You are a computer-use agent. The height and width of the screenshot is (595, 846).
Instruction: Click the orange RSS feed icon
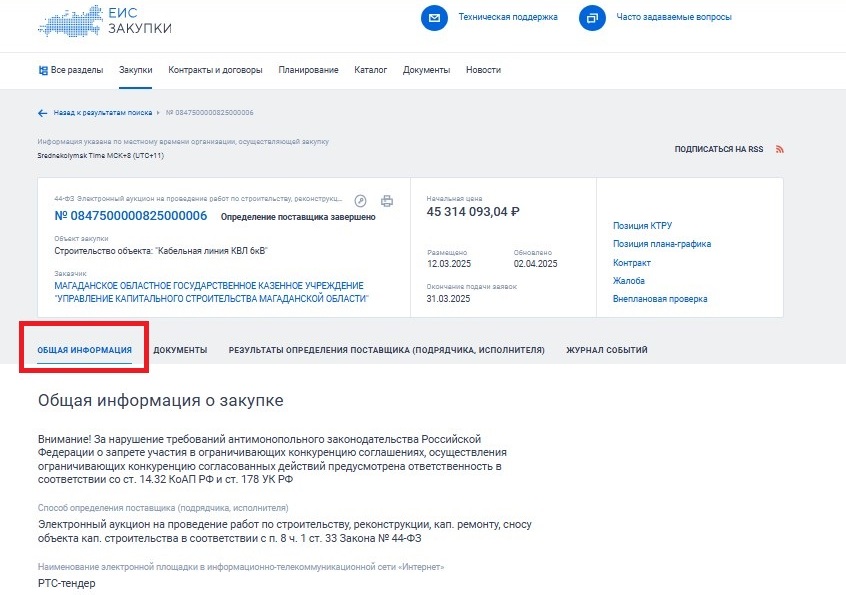(779, 149)
